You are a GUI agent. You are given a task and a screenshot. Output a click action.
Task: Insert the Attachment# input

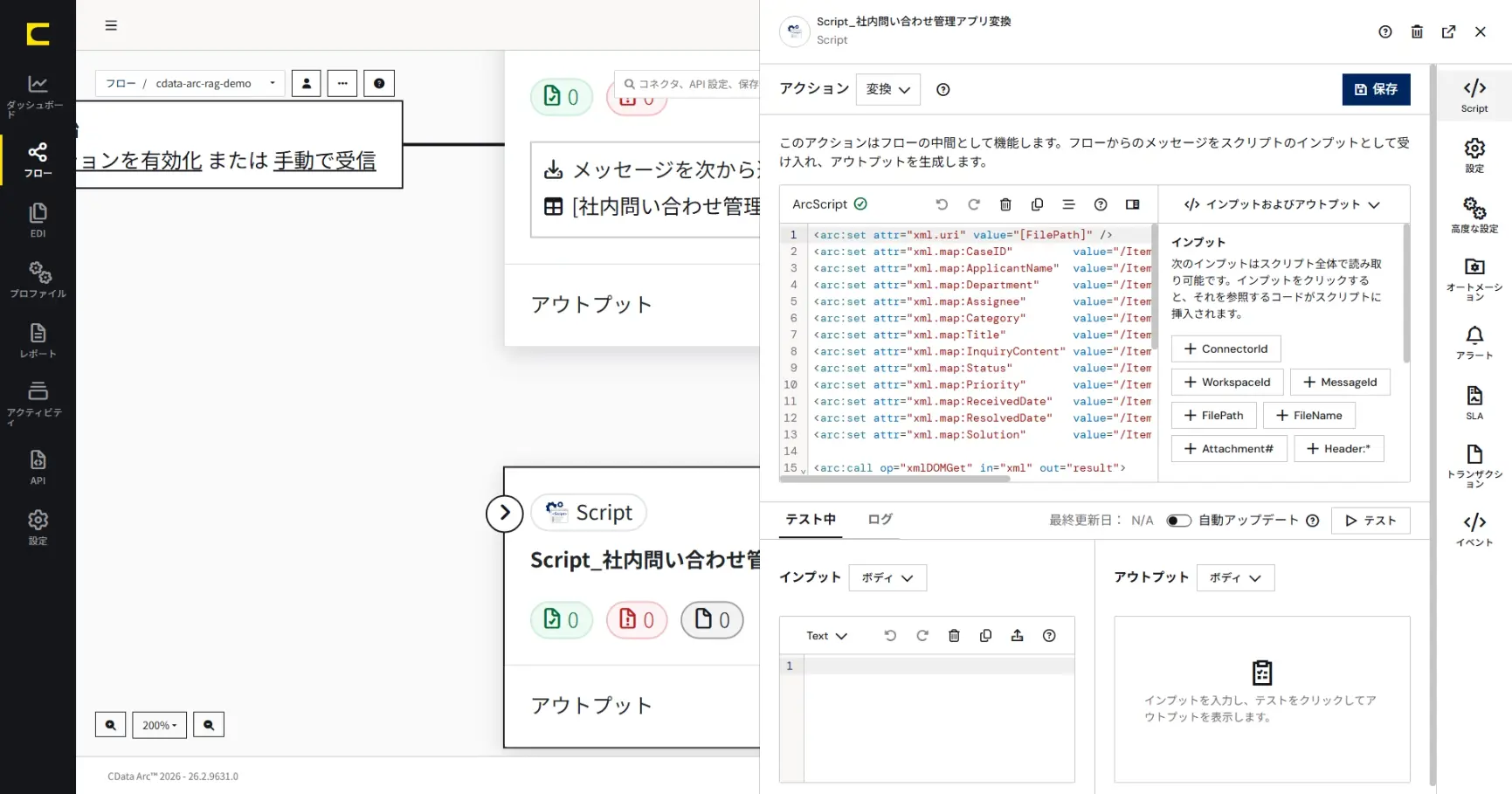coord(1229,448)
